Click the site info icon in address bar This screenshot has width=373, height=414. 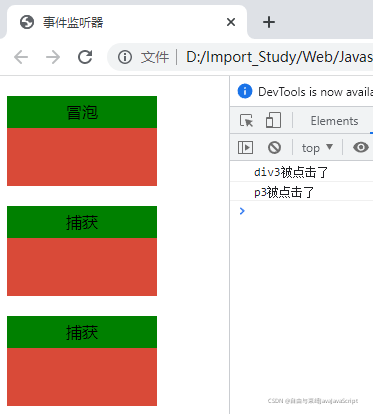pos(125,57)
